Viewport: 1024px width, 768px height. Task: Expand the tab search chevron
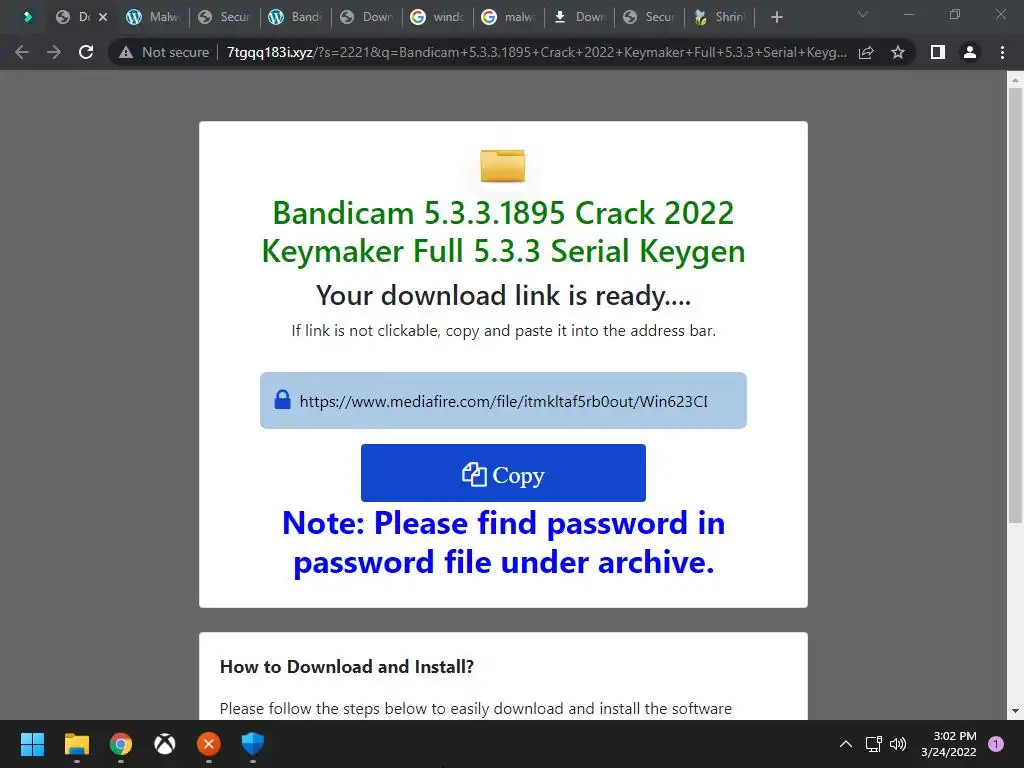tap(863, 14)
